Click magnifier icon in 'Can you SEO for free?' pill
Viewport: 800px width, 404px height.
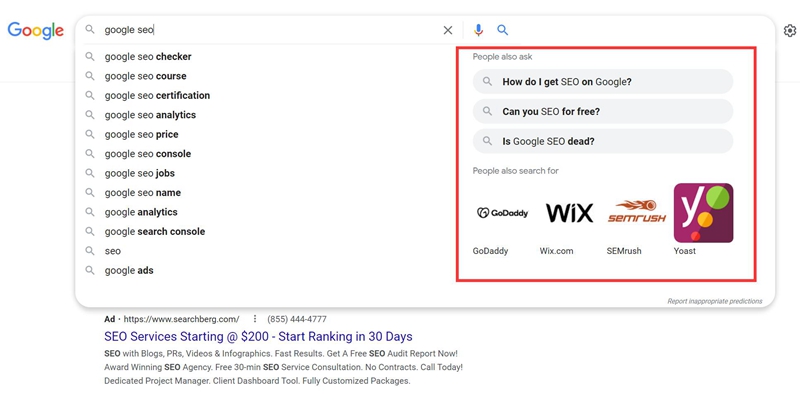[x=487, y=111]
